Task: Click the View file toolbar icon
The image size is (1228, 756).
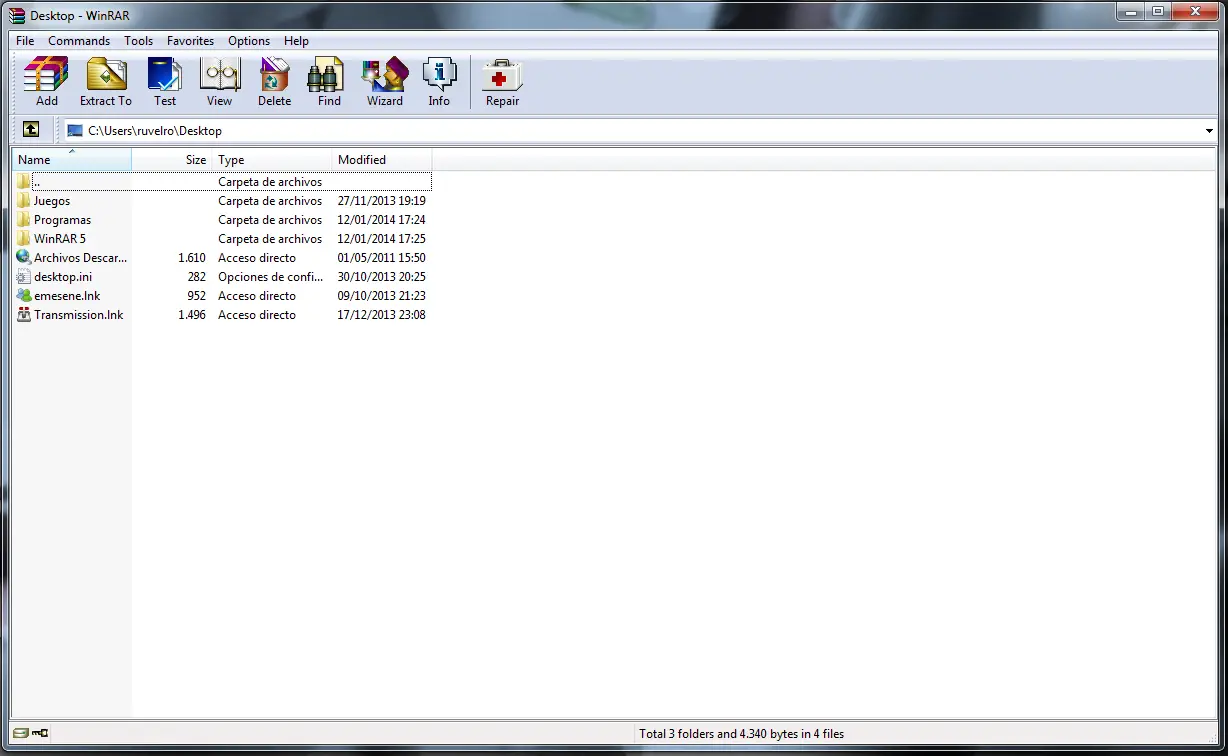Action: (219, 75)
